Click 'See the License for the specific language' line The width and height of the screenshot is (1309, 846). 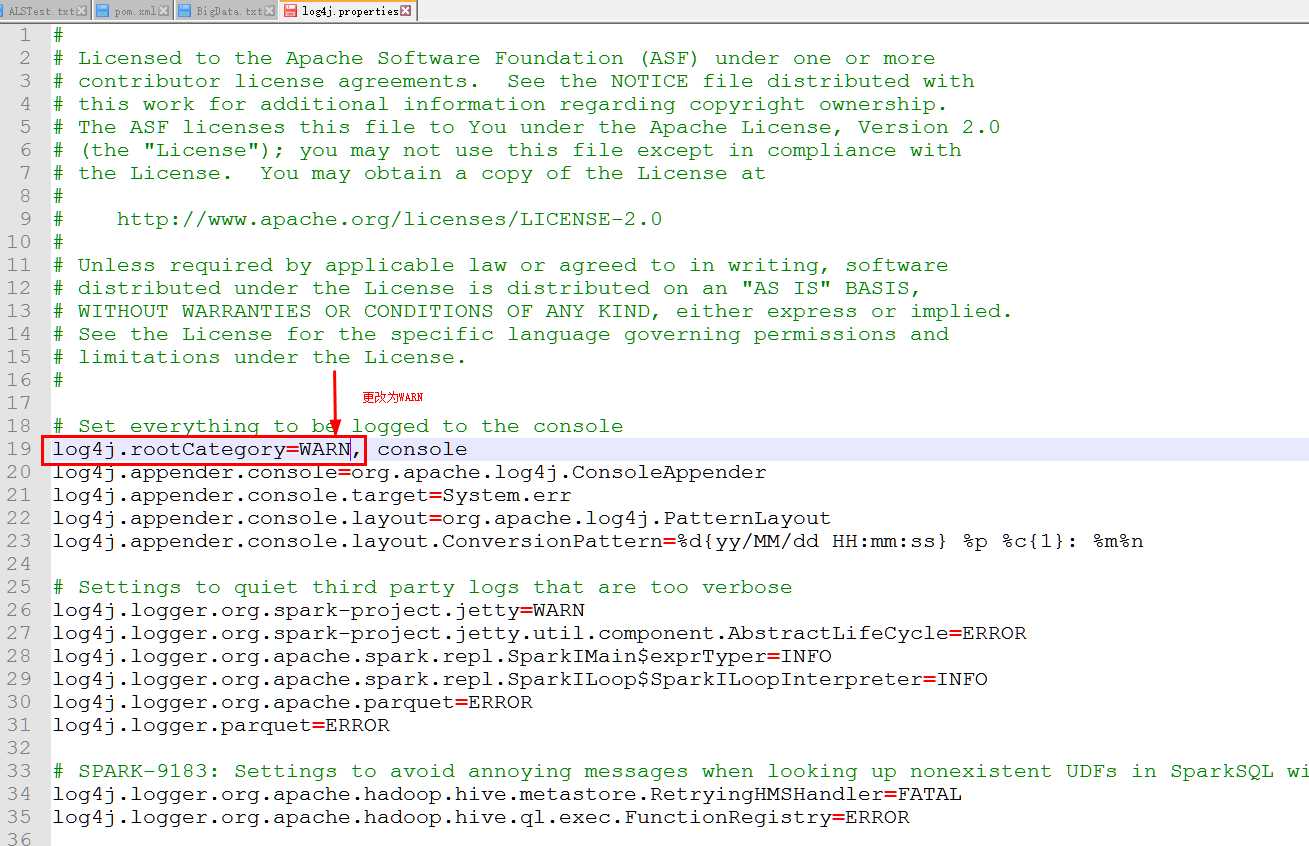(x=500, y=334)
